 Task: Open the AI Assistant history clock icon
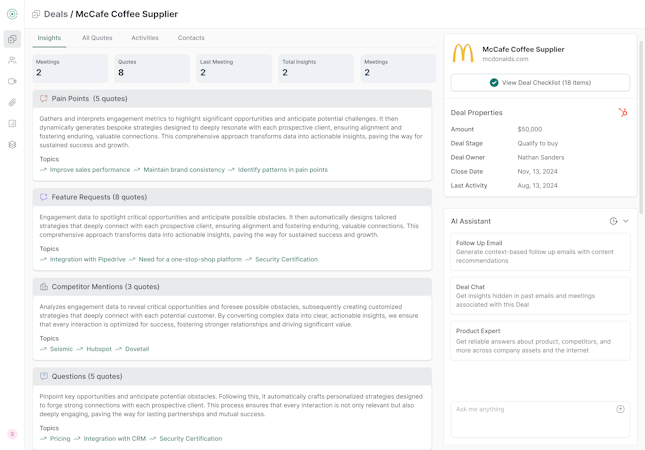pyautogui.click(x=613, y=221)
